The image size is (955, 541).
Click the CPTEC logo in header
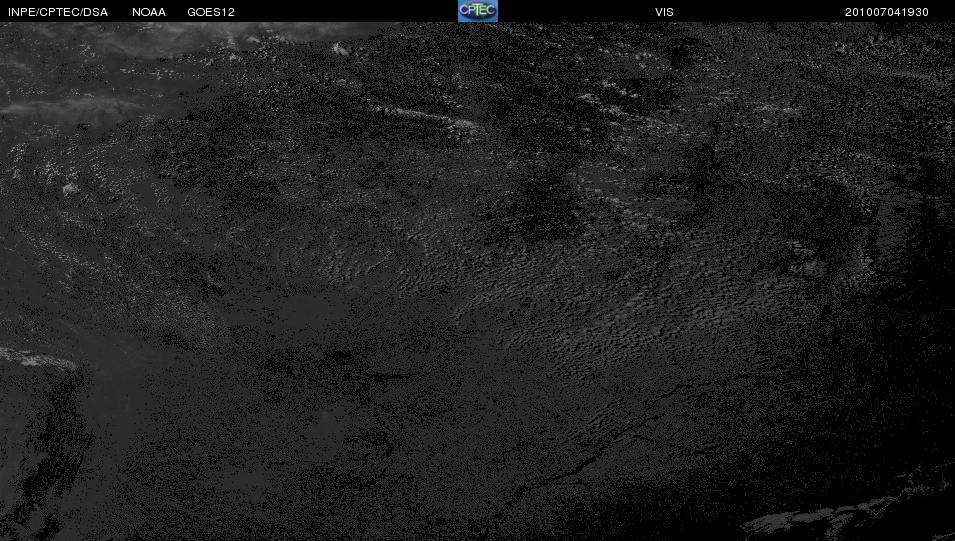click(x=478, y=11)
